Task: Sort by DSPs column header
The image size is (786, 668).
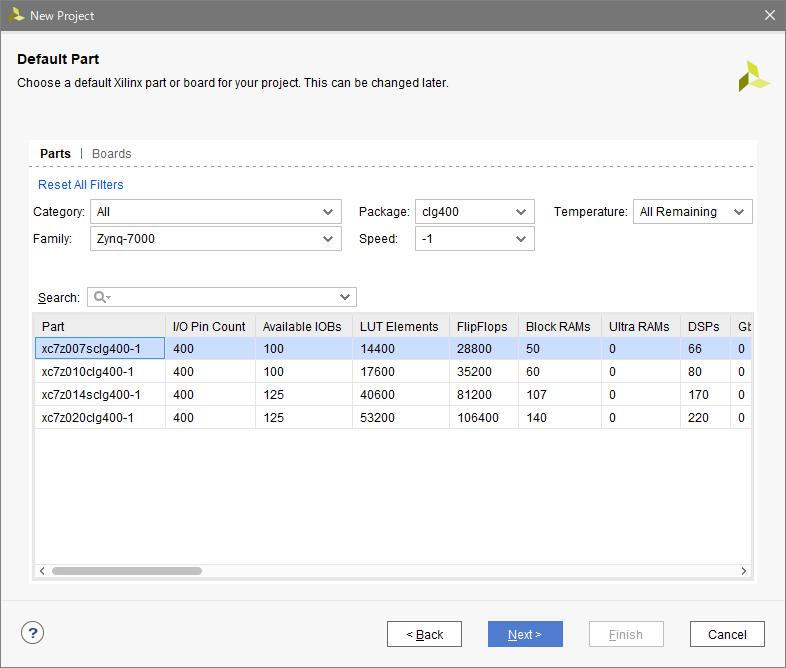Action: coord(705,326)
